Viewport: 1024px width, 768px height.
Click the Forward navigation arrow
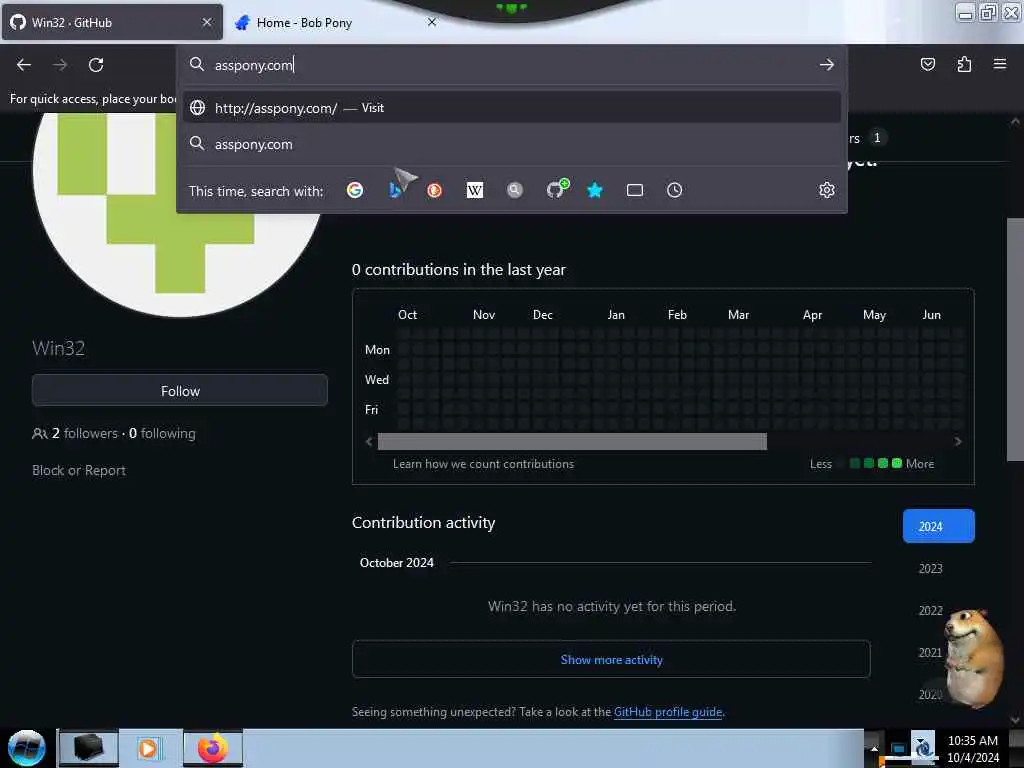click(60, 65)
